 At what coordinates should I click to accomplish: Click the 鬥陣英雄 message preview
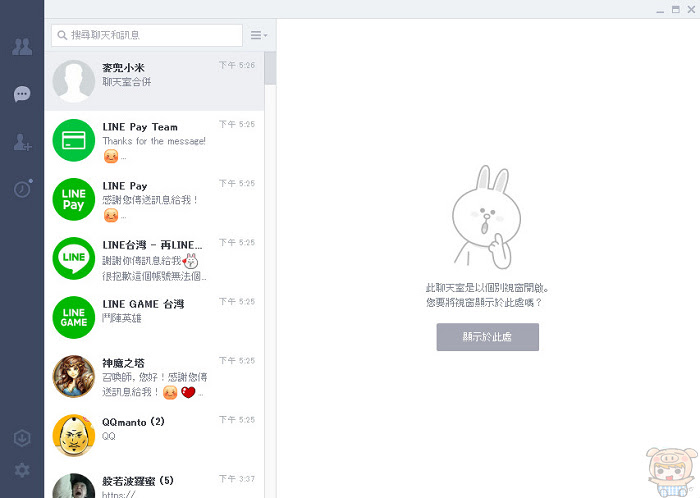coord(122,318)
